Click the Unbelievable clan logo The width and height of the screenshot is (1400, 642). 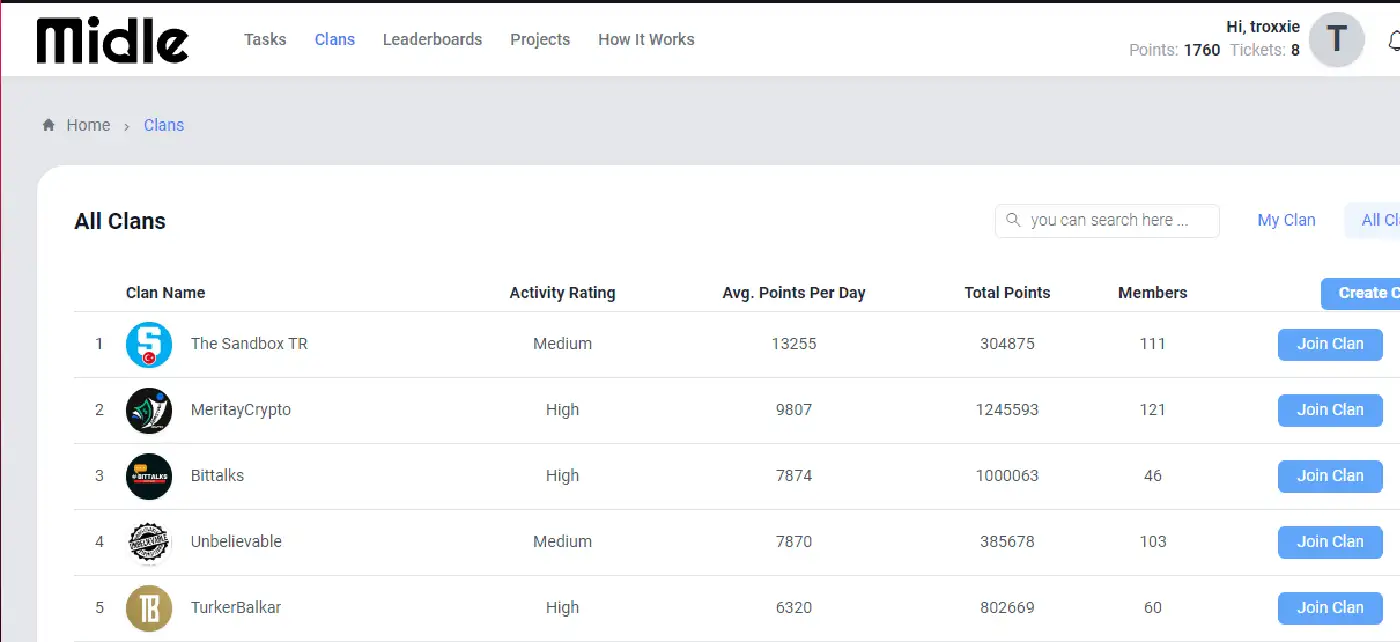149,542
